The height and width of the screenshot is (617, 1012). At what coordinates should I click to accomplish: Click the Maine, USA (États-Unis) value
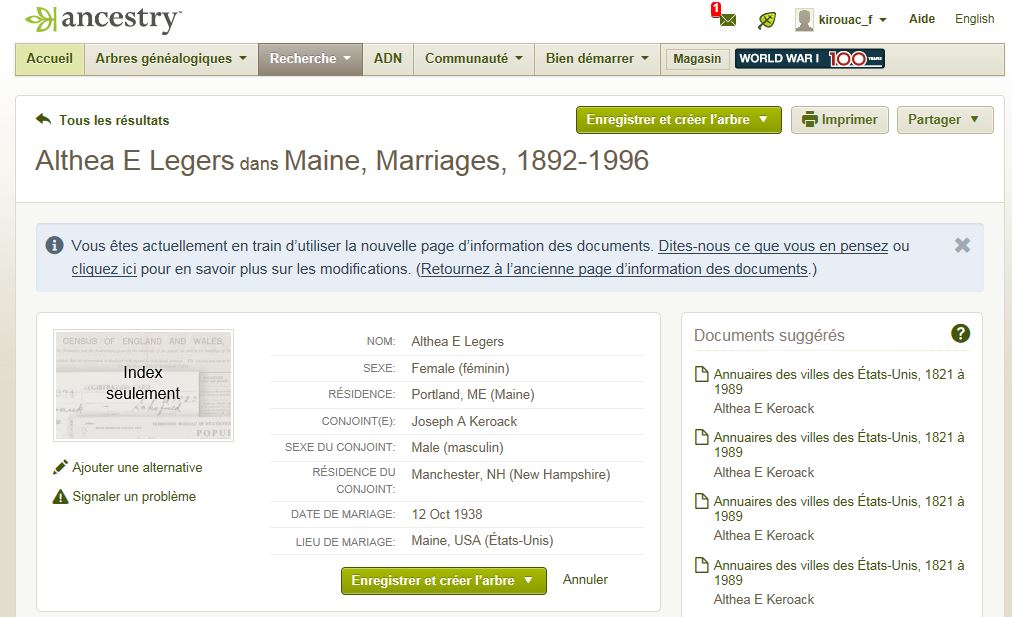(x=482, y=540)
